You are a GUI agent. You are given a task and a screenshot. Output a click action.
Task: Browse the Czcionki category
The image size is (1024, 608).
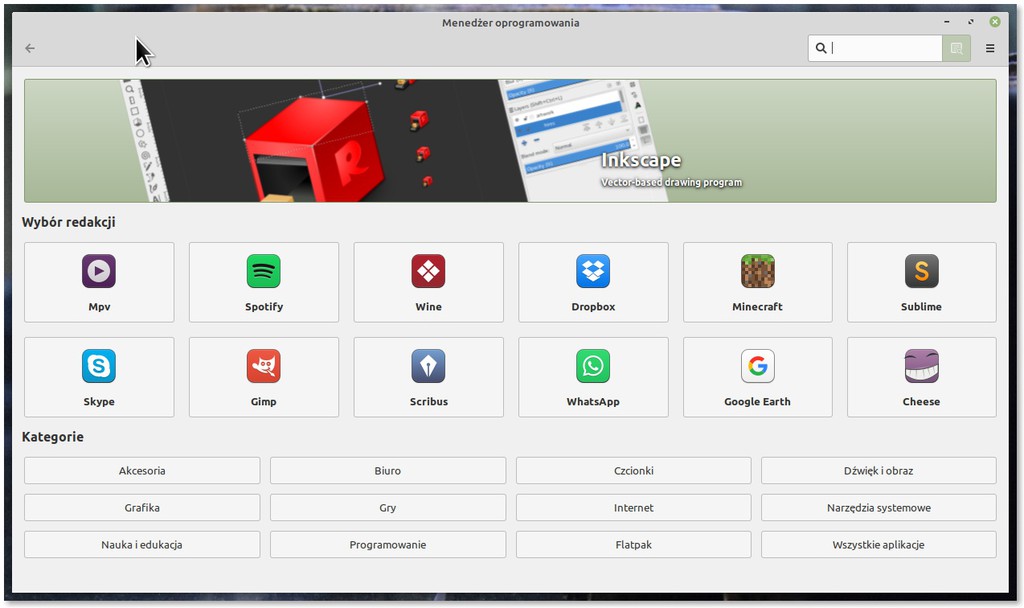pos(633,471)
